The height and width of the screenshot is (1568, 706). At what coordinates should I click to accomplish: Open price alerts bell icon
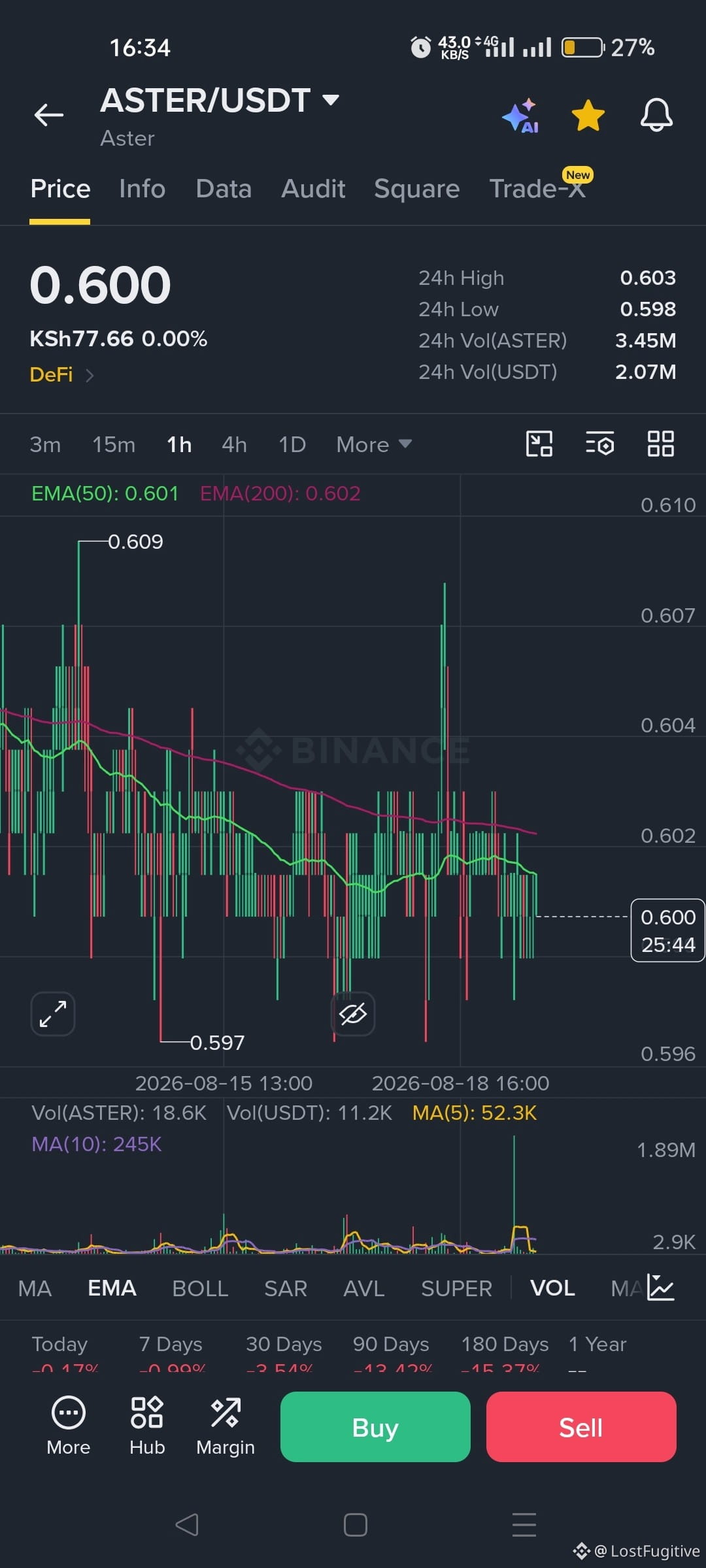coord(656,115)
